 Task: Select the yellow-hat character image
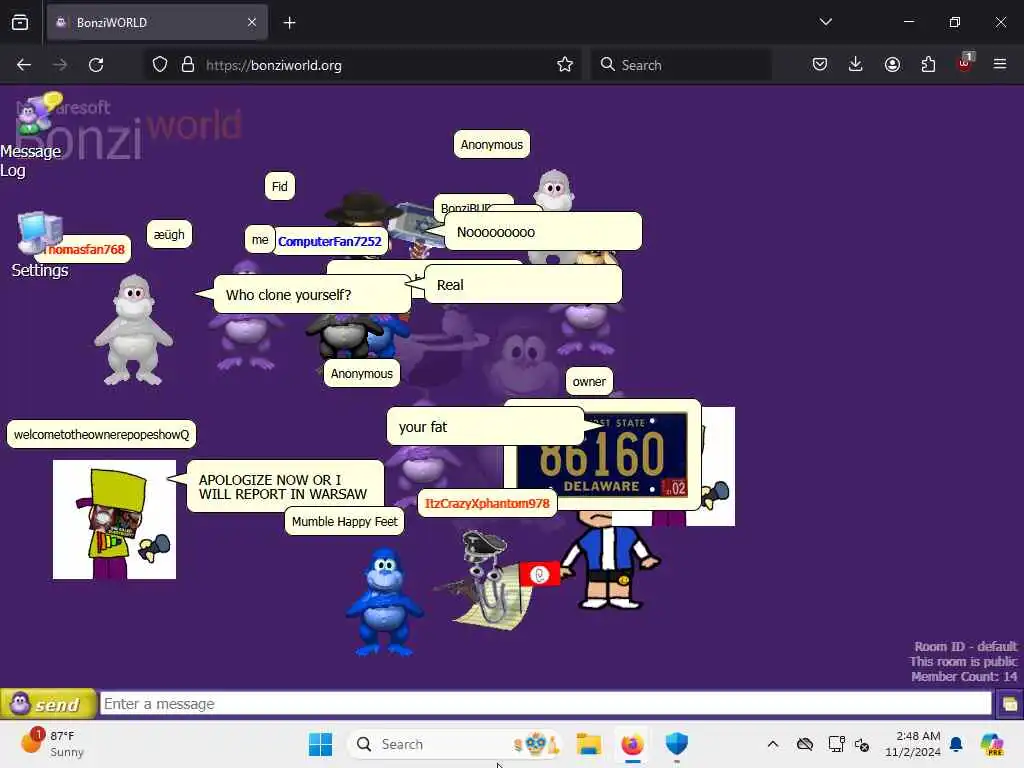coord(114,519)
